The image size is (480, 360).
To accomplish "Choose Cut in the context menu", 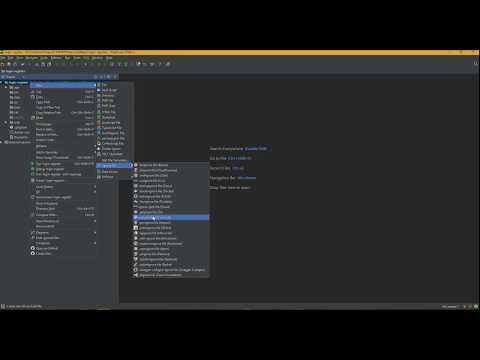I will pos(63,92).
